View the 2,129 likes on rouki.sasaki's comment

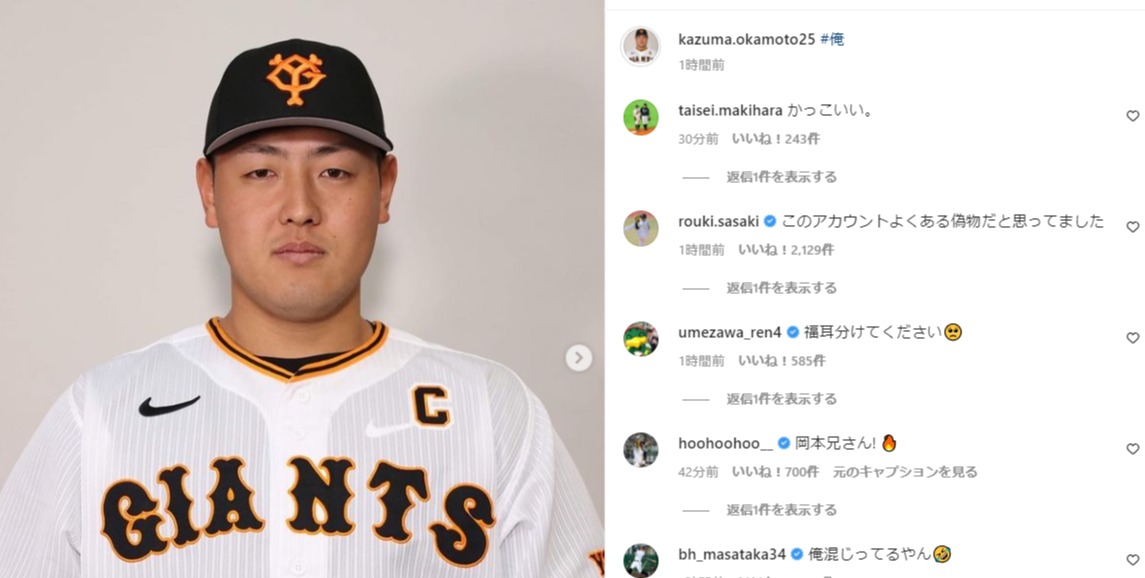pos(786,250)
